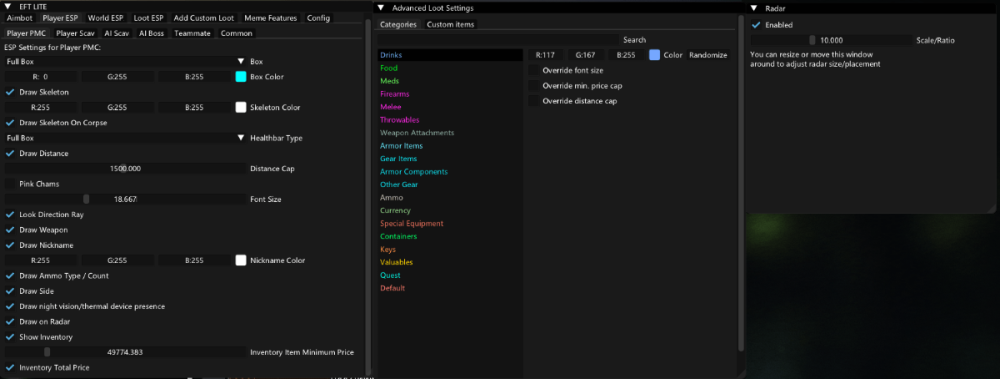Click the Randomize color button

click(708, 55)
